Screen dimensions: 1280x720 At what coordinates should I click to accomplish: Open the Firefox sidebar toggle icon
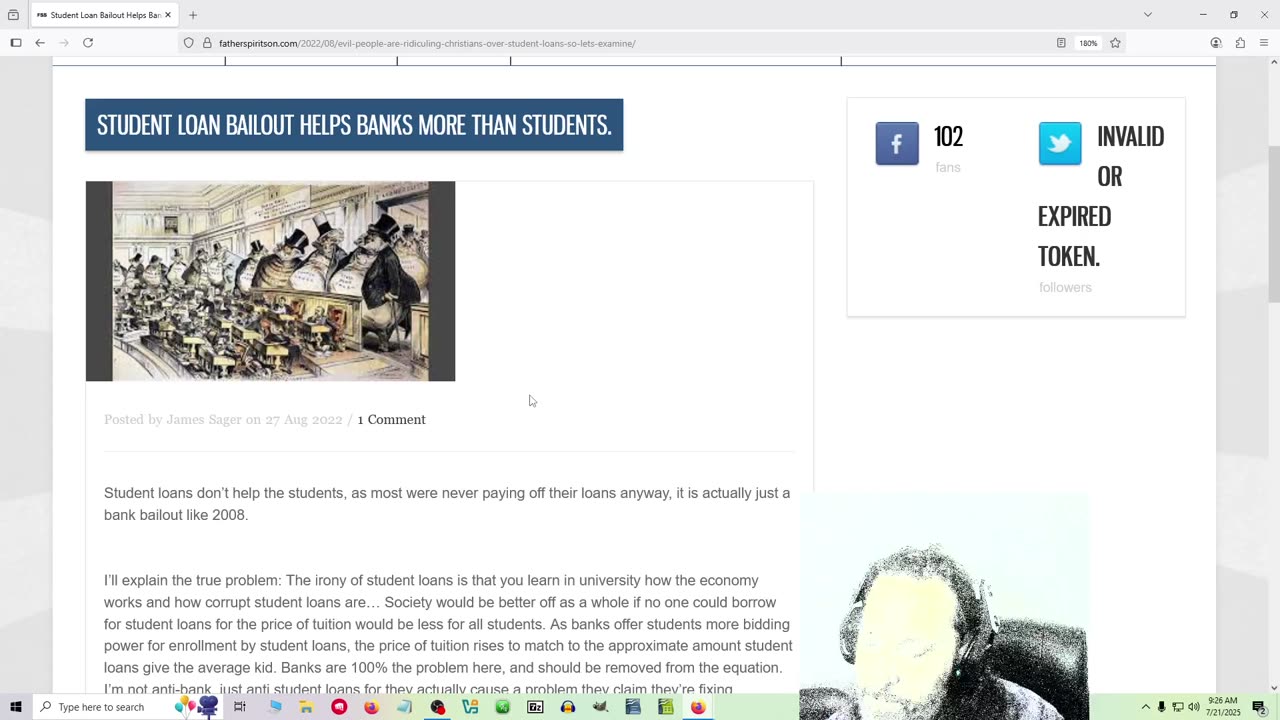(x=16, y=43)
